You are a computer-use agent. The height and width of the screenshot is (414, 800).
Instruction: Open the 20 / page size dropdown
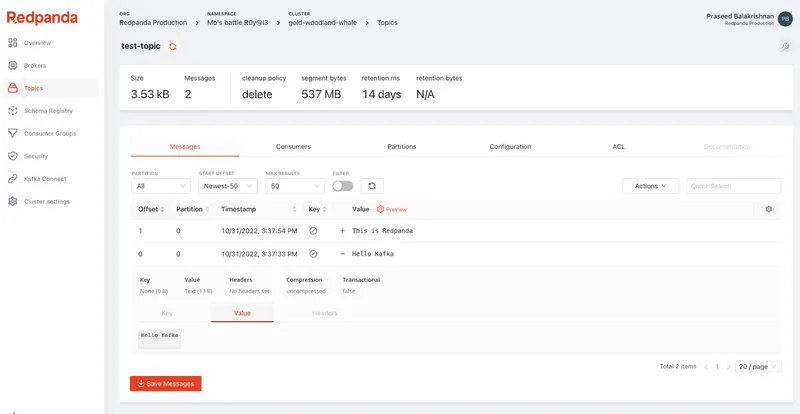click(758, 367)
